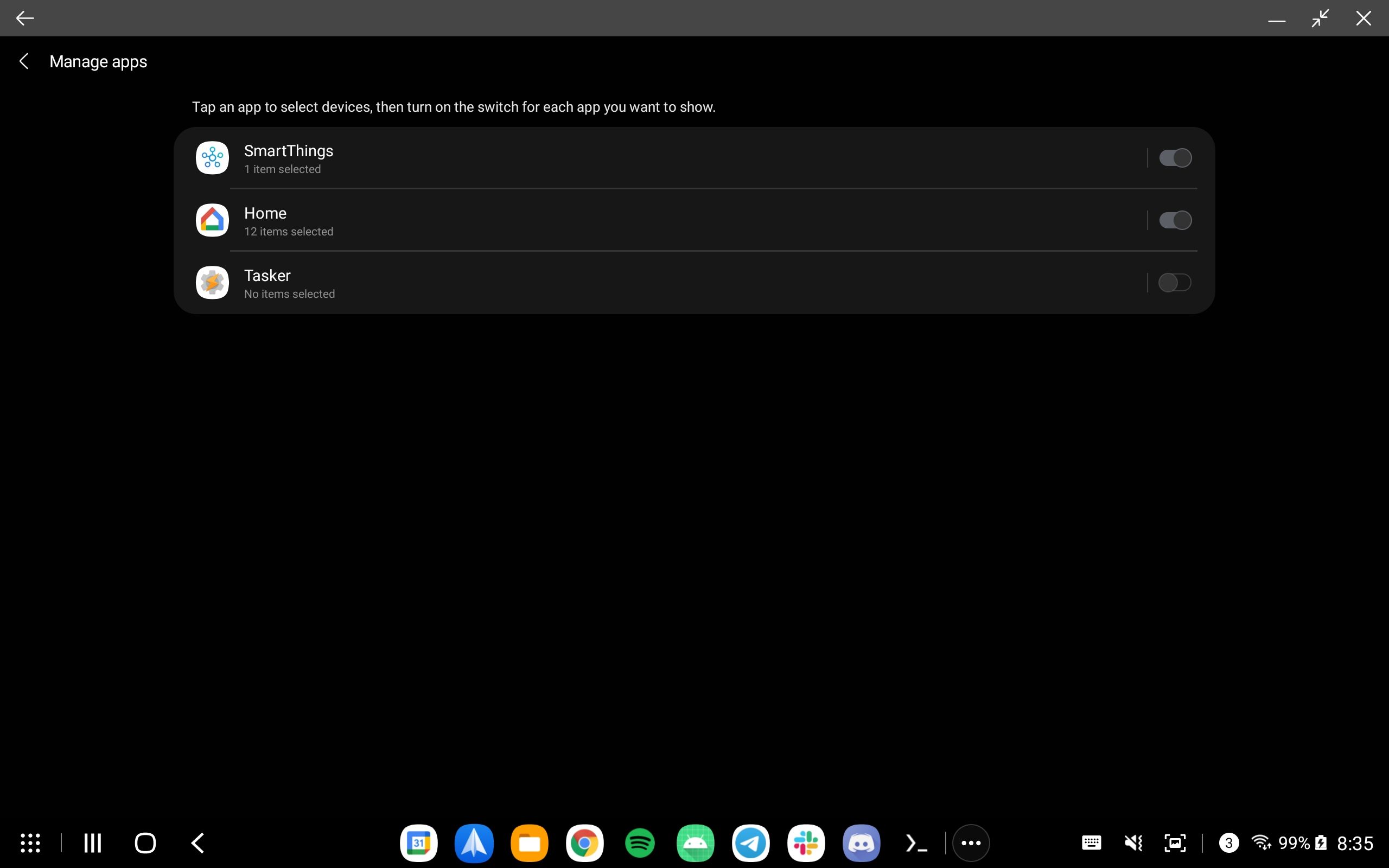Disable the SmartThings switch

[x=1174, y=157]
